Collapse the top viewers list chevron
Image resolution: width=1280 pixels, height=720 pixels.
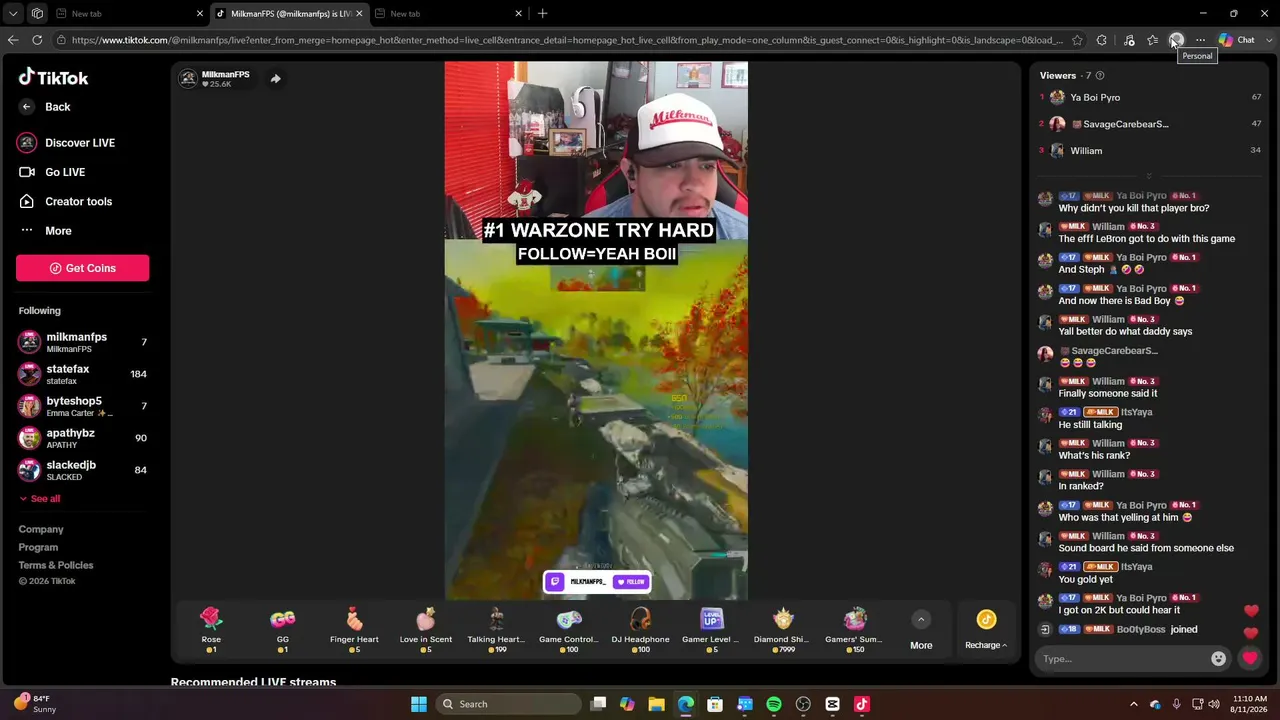pyautogui.click(x=1149, y=175)
